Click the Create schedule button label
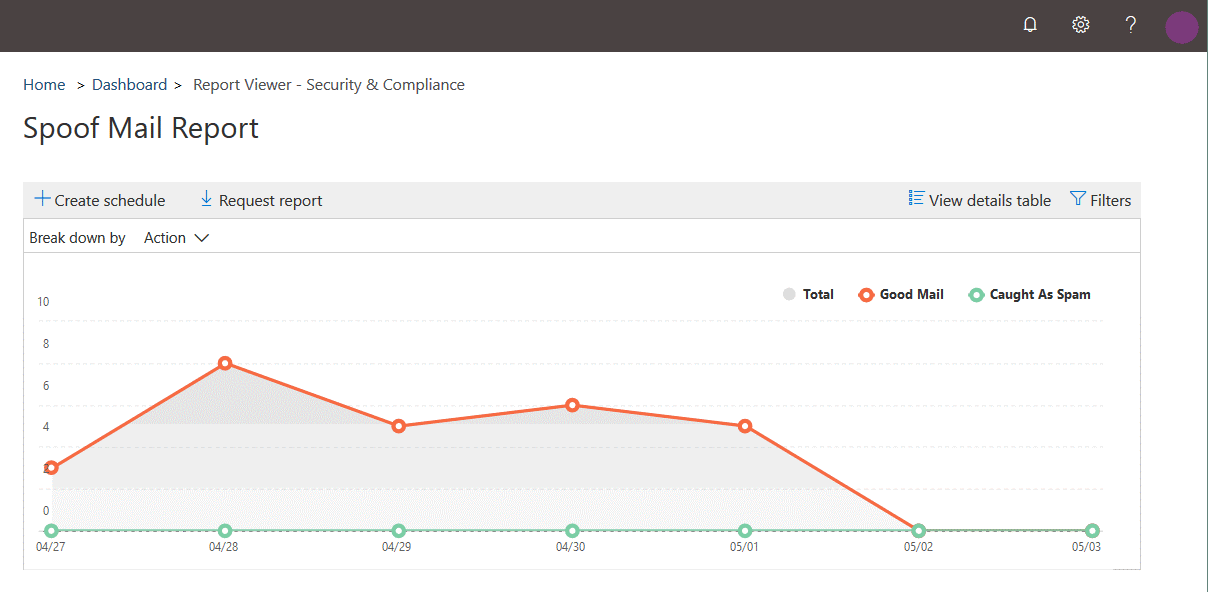 click(x=110, y=201)
